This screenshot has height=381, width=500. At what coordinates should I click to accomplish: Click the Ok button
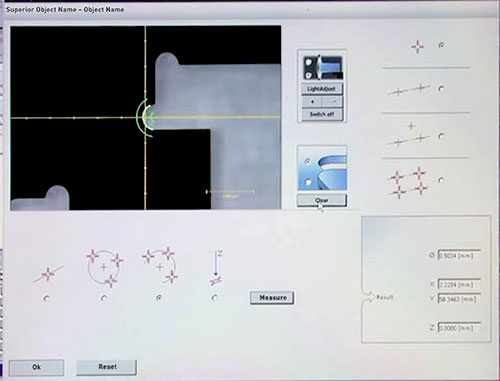pos(36,367)
